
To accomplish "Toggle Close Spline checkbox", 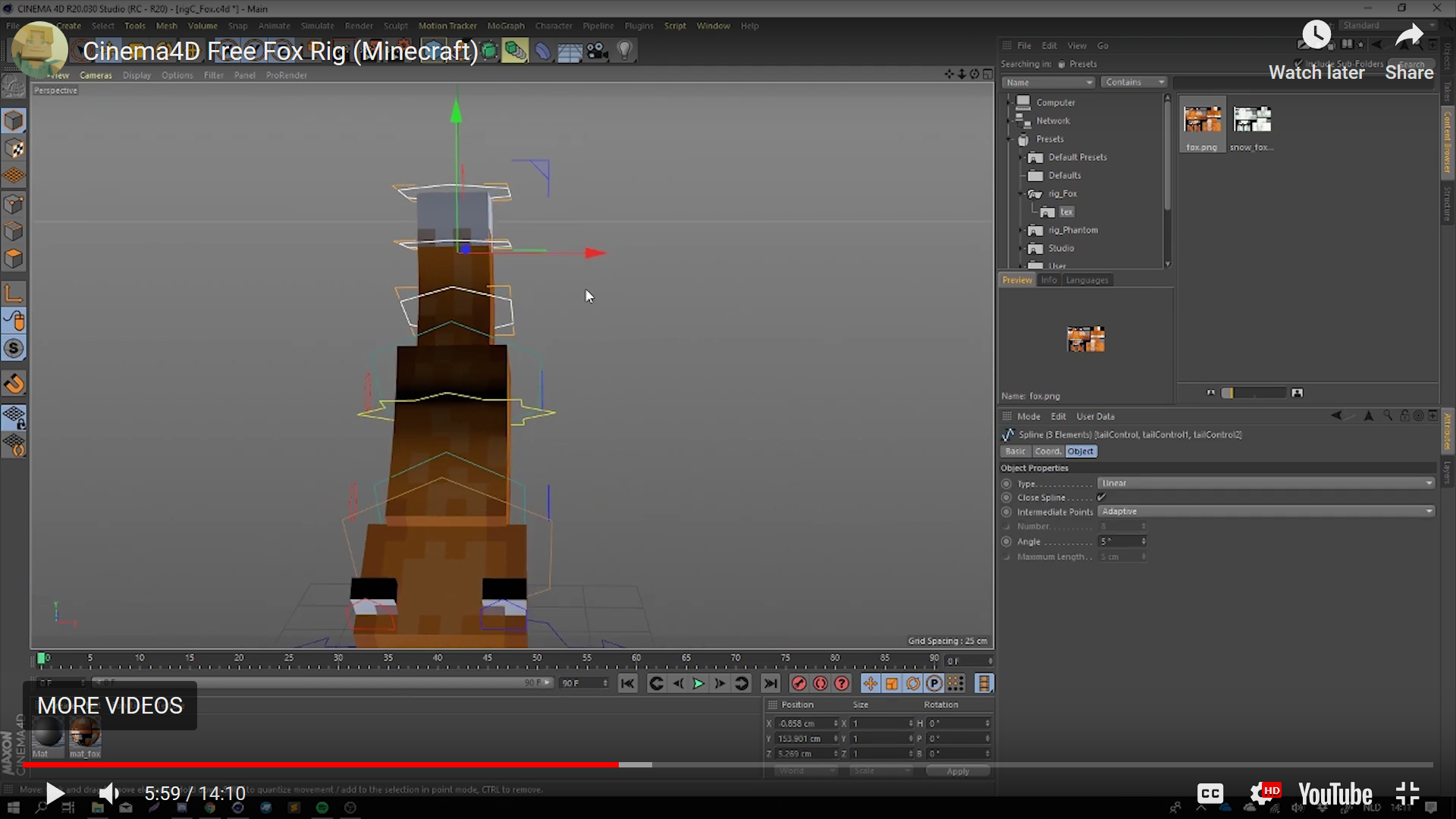I will pos(1101,497).
